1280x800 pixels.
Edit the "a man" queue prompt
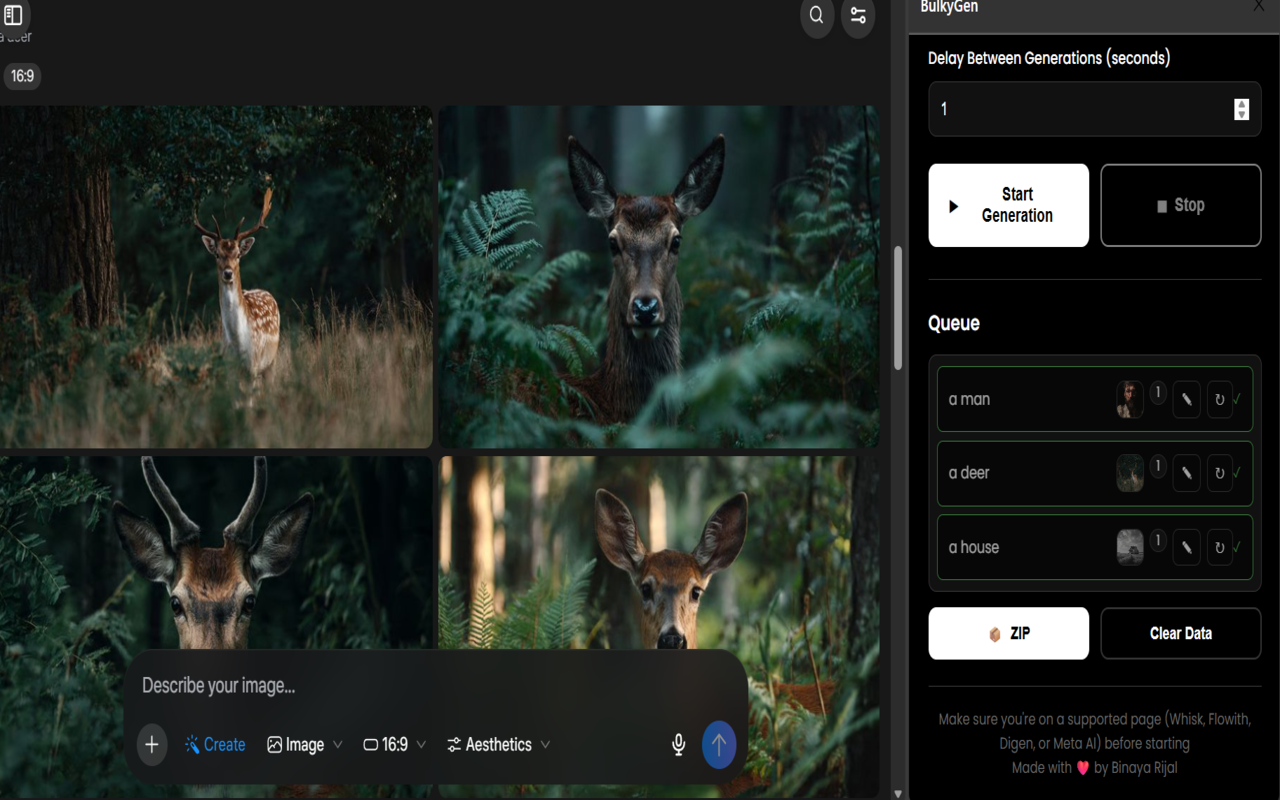coord(1187,399)
